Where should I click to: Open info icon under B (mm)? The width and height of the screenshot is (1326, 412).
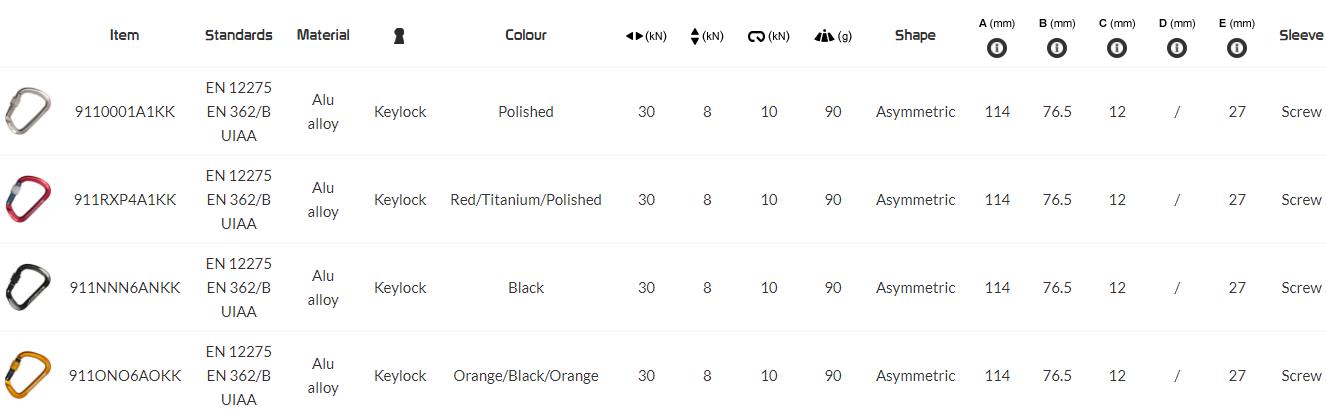coord(1057,48)
